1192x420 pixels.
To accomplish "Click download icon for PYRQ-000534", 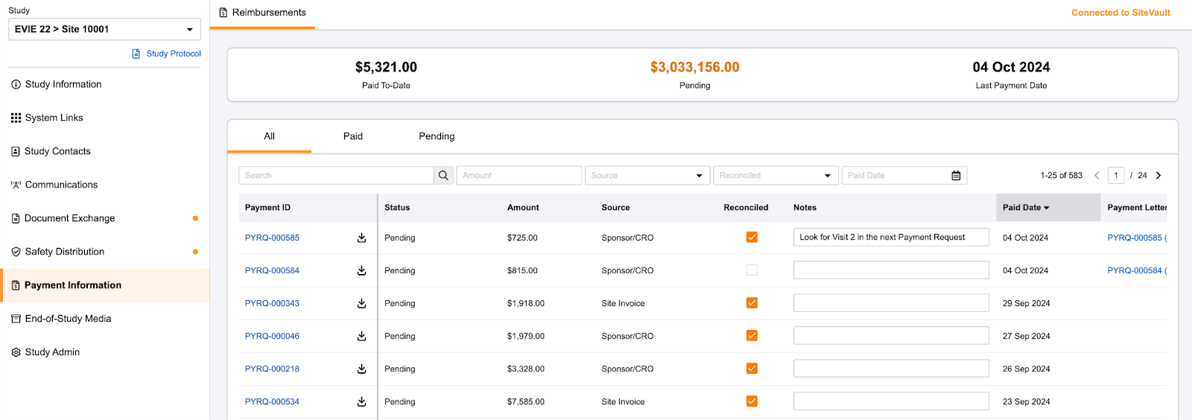I will (362, 402).
